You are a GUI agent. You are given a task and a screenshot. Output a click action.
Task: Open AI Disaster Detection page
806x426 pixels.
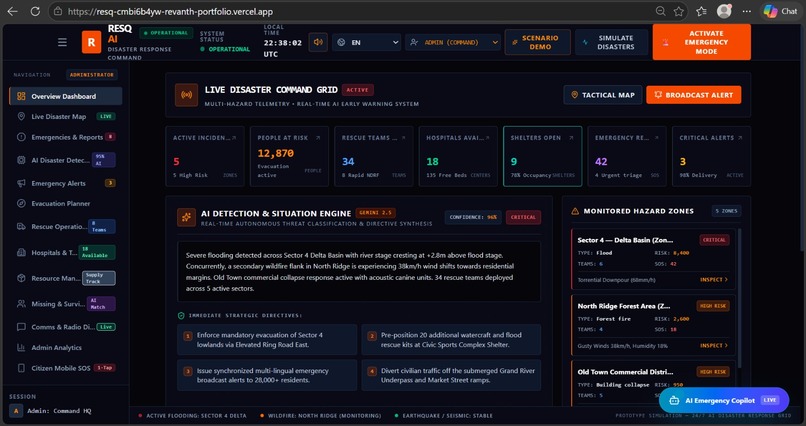[x=66, y=160]
